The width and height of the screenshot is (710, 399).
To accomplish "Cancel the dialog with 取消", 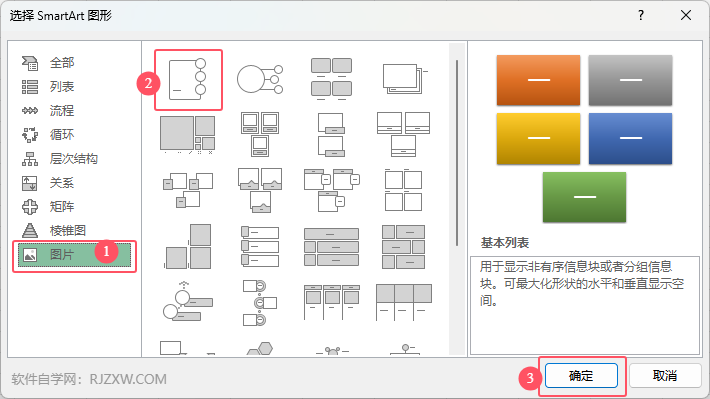I will (665, 375).
